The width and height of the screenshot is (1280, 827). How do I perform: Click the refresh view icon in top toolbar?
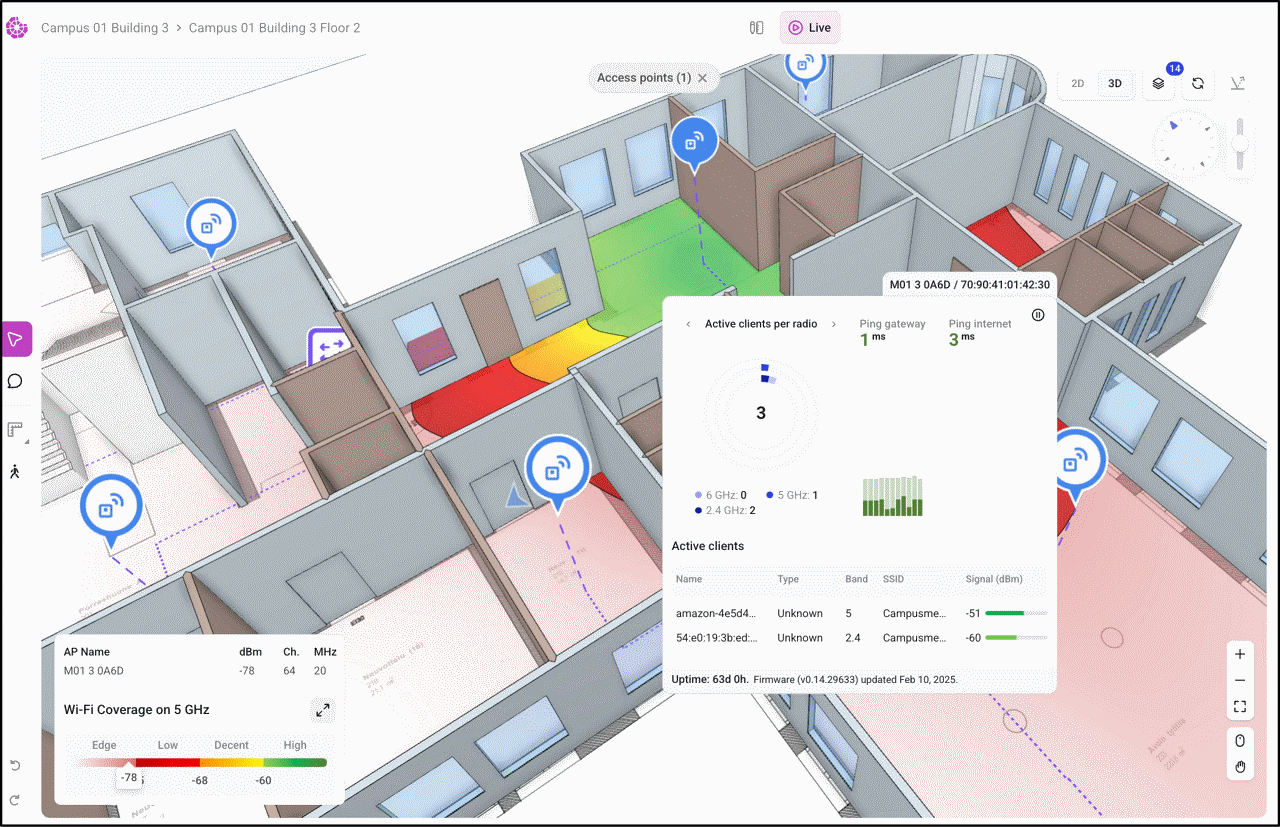pyautogui.click(x=1198, y=84)
